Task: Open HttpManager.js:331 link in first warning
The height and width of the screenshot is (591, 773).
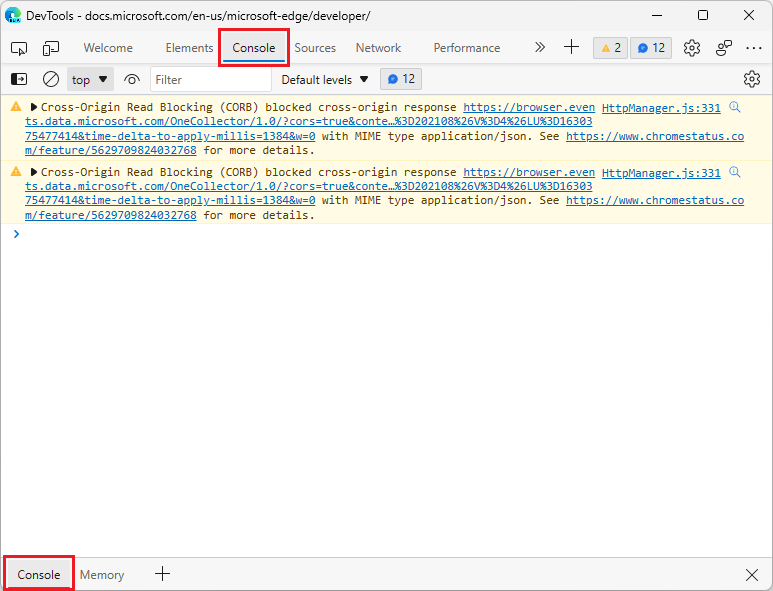Action: coord(661,107)
